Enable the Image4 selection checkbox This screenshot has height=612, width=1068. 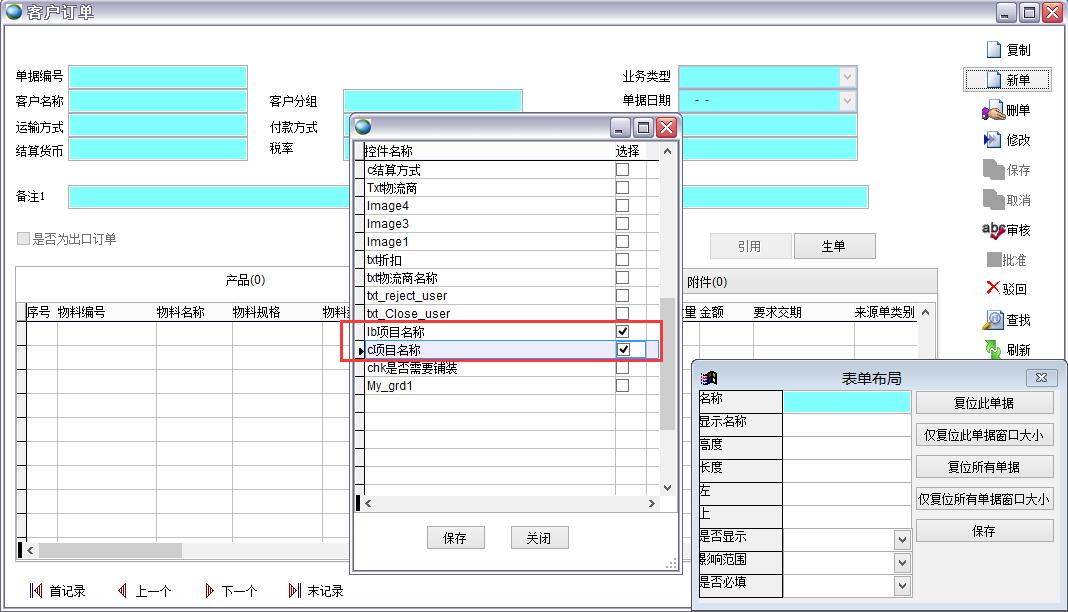623,206
